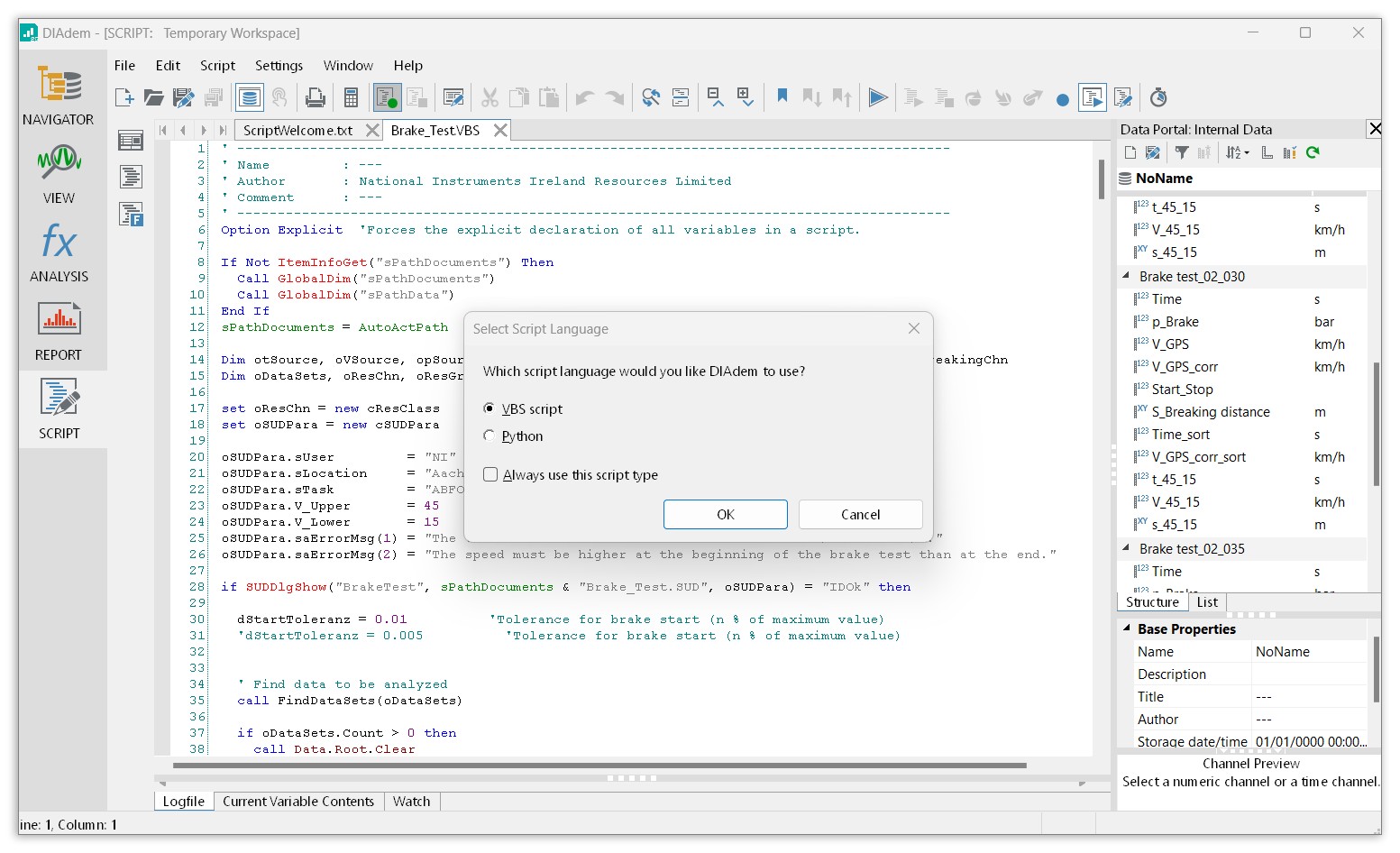Screen dimensions: 1400x853
Task: Open the Script menu
Action: [x=217, y=65]
